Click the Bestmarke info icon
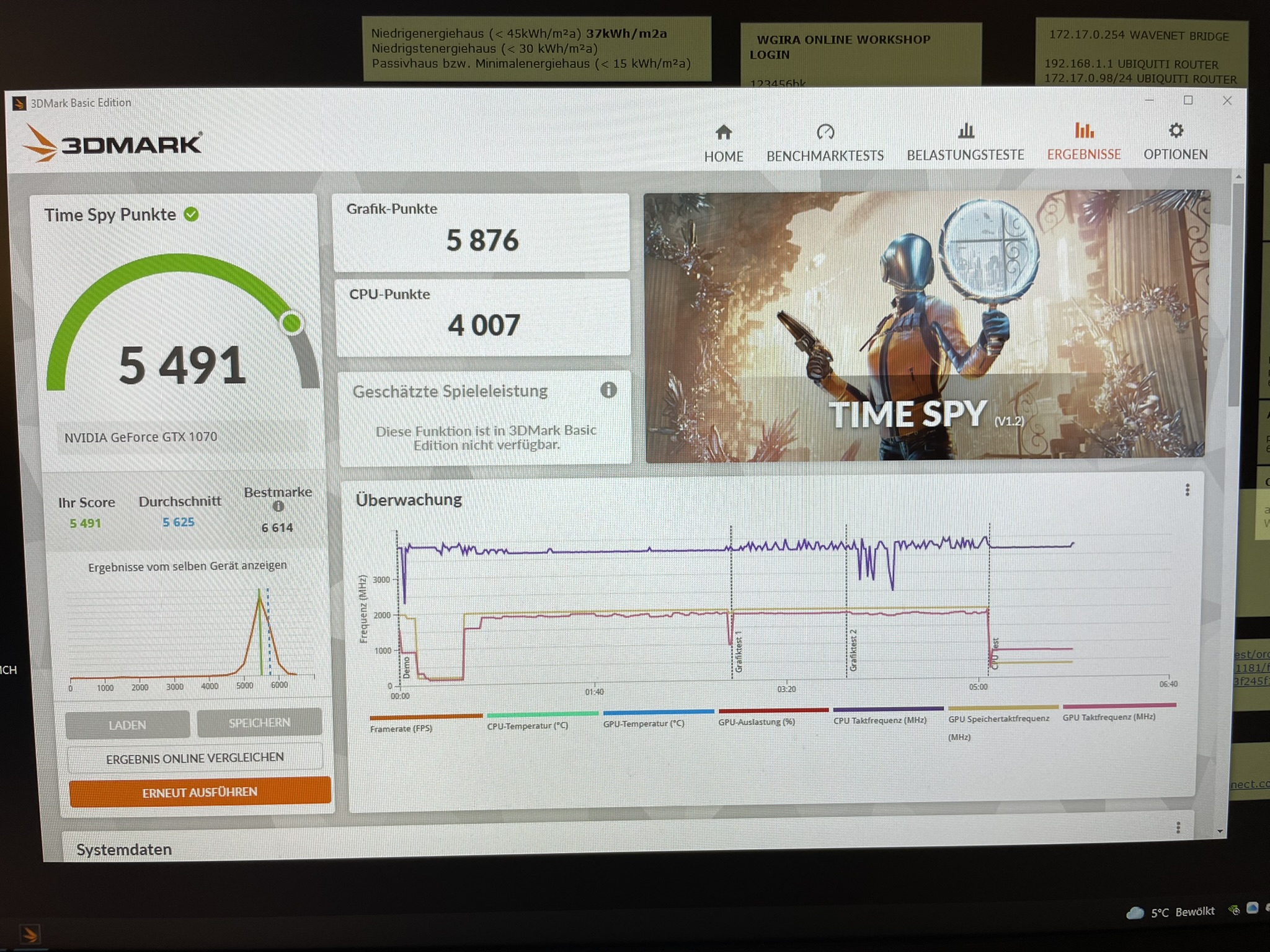Screen dimensions: 1270x952 tap(278, 506)
